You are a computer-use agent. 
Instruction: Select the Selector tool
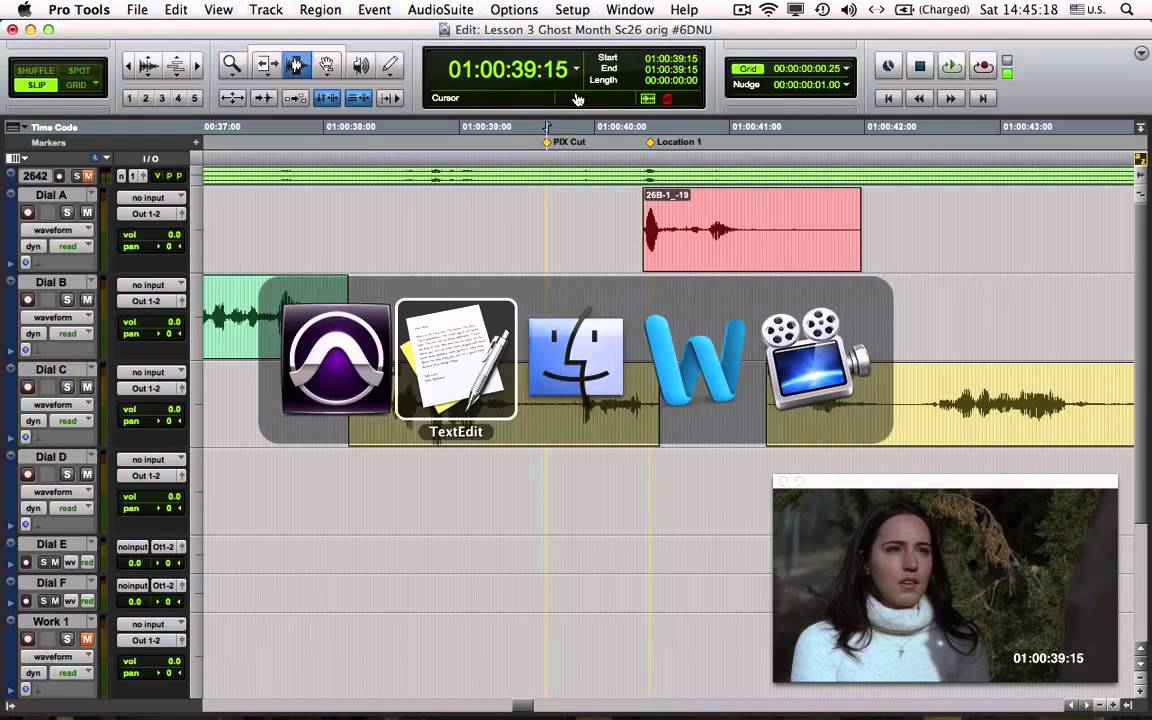tap(297, 65)
